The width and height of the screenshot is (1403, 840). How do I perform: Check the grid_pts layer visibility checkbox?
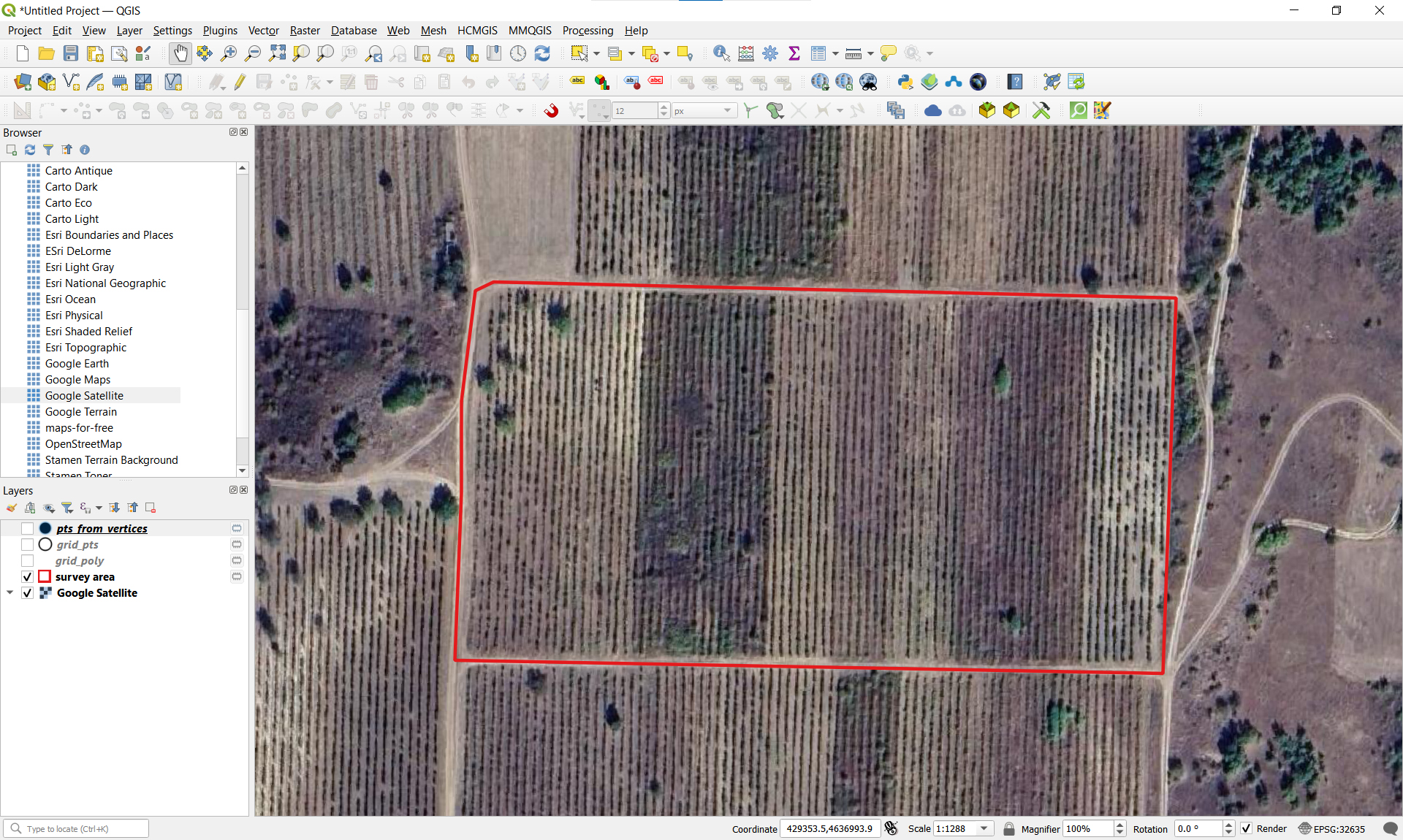[27, 544]
